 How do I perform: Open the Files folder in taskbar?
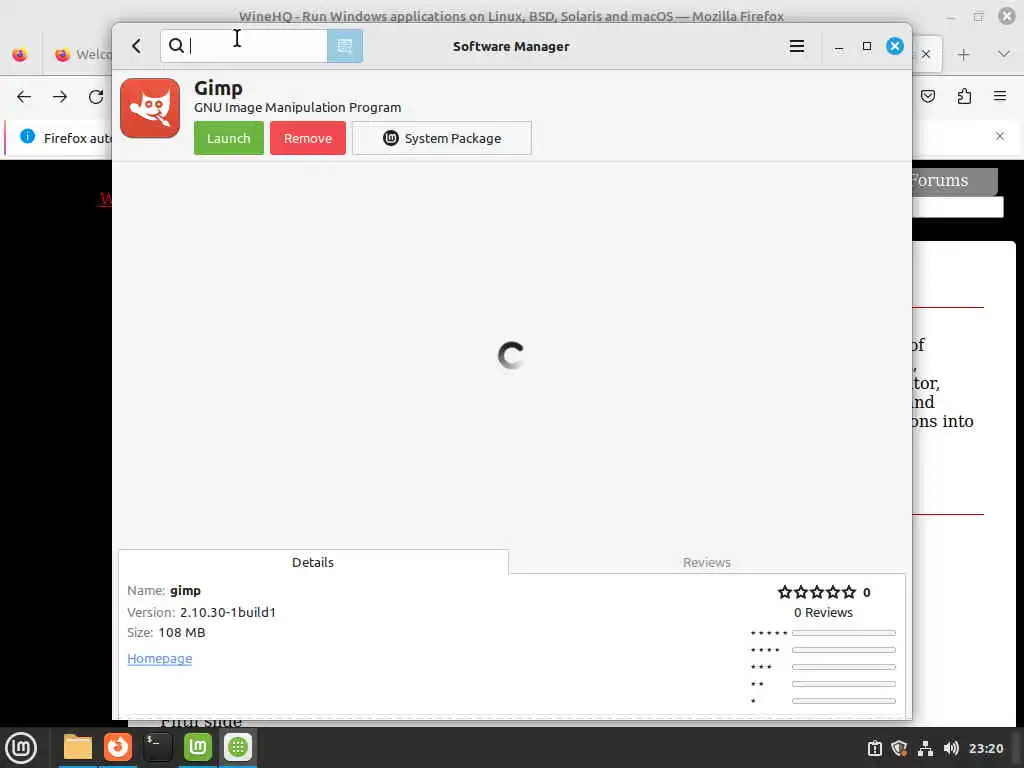[x=78, y=747]
